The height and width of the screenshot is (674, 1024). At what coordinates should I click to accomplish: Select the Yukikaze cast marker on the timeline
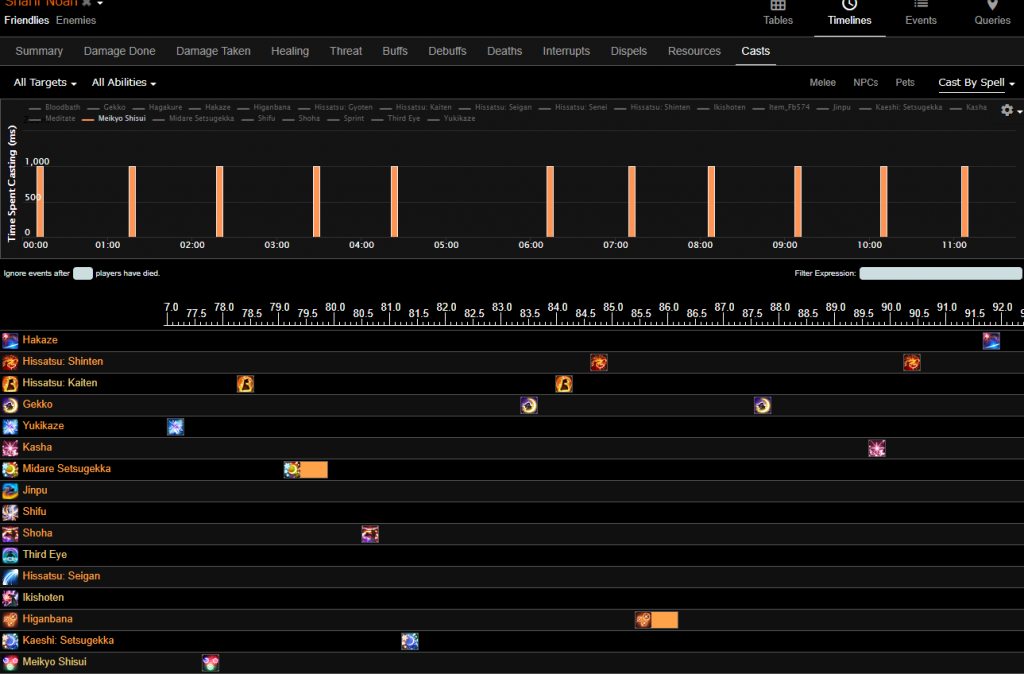(x=176, y=427)
